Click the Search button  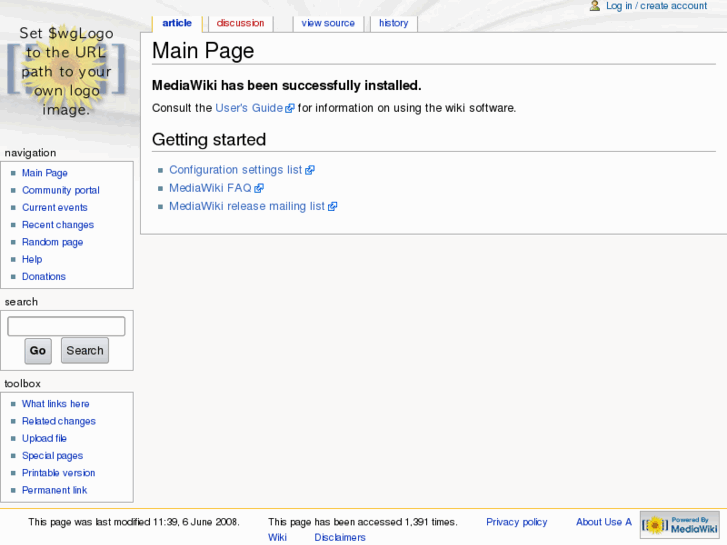(85, 351)
